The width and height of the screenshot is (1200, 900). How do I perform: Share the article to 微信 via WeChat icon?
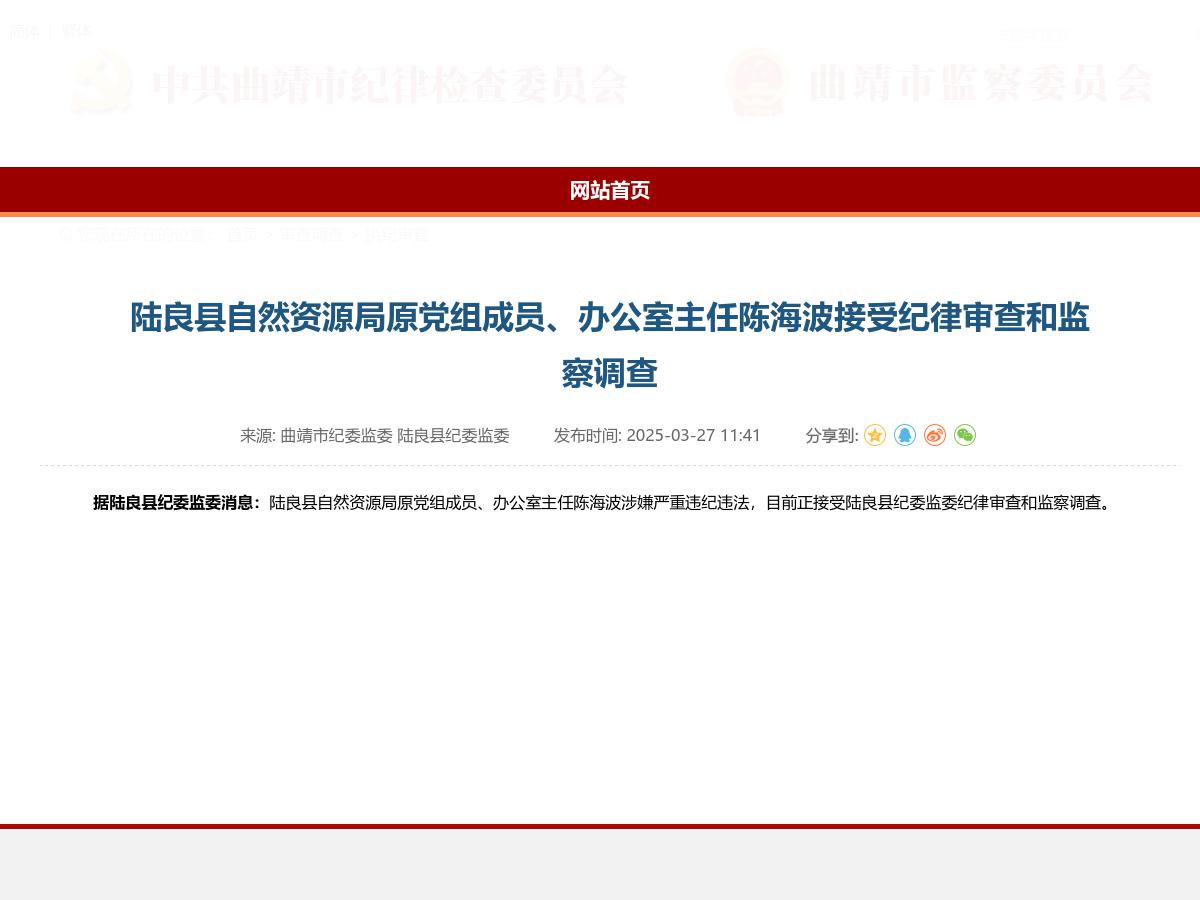click(965, 436)
